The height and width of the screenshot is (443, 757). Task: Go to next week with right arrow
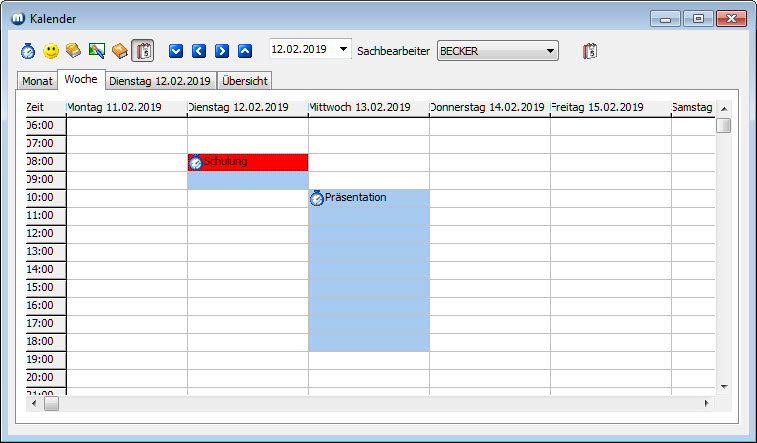(x=222, y=50)
